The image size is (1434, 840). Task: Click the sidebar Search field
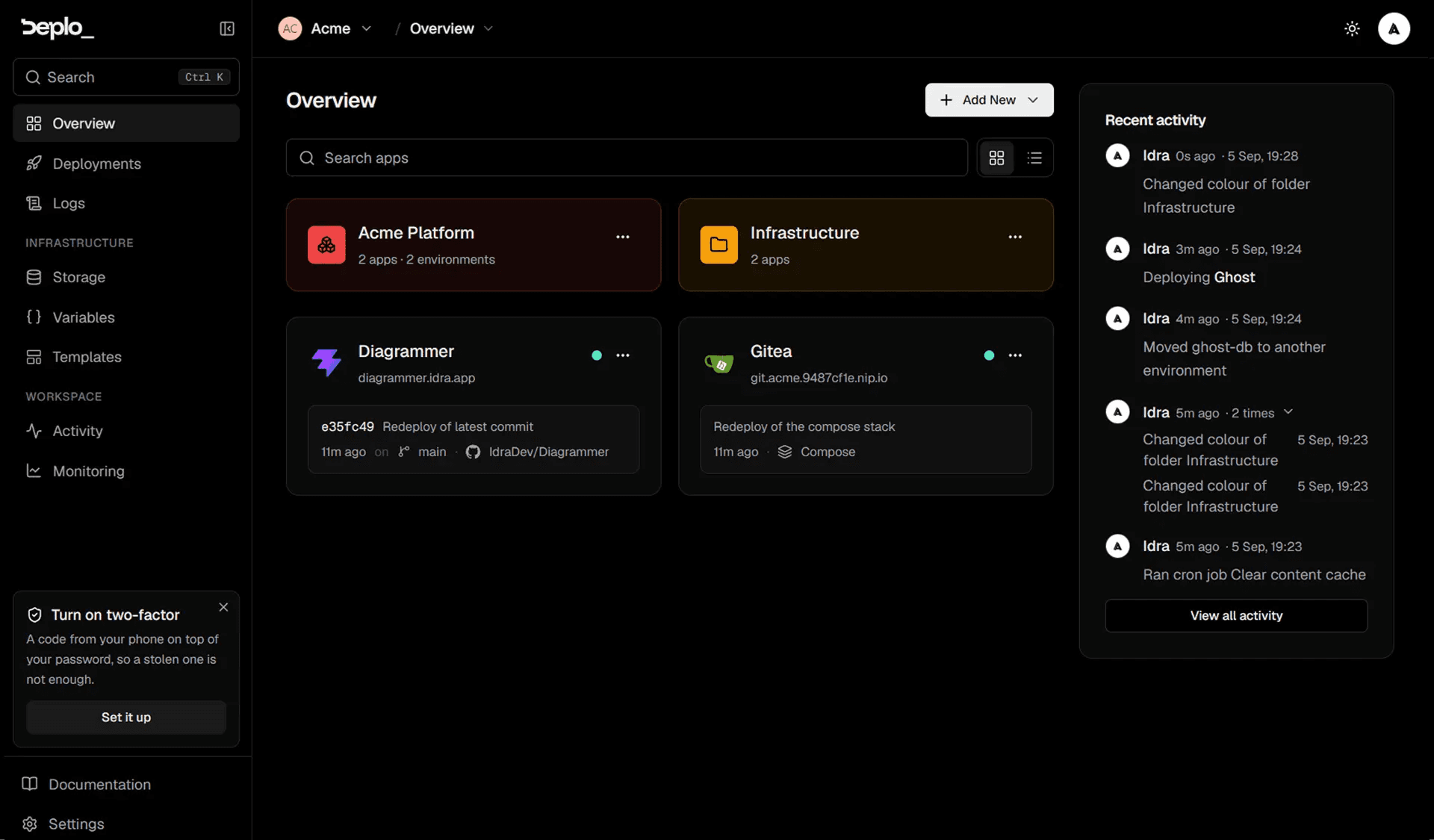[x=126, y=77]
